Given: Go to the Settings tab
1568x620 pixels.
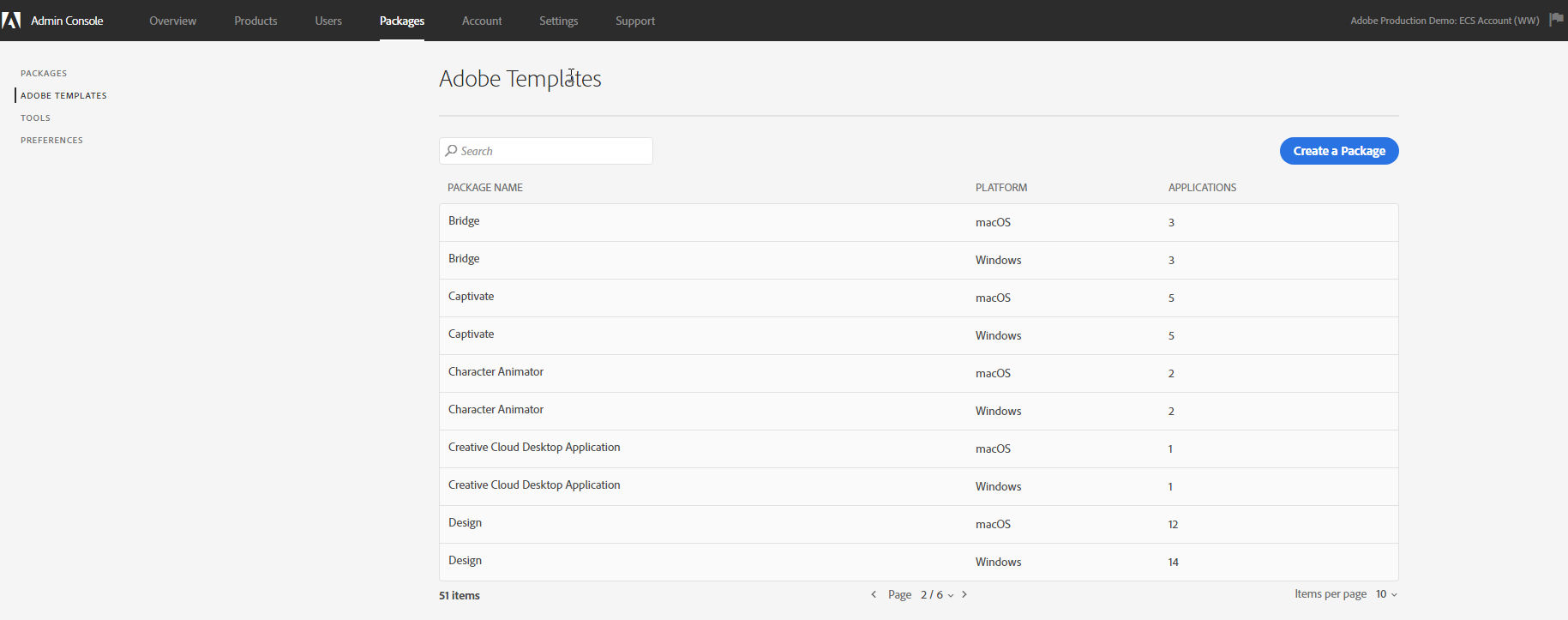Looking at the screenshot, I should click(558, 21).
